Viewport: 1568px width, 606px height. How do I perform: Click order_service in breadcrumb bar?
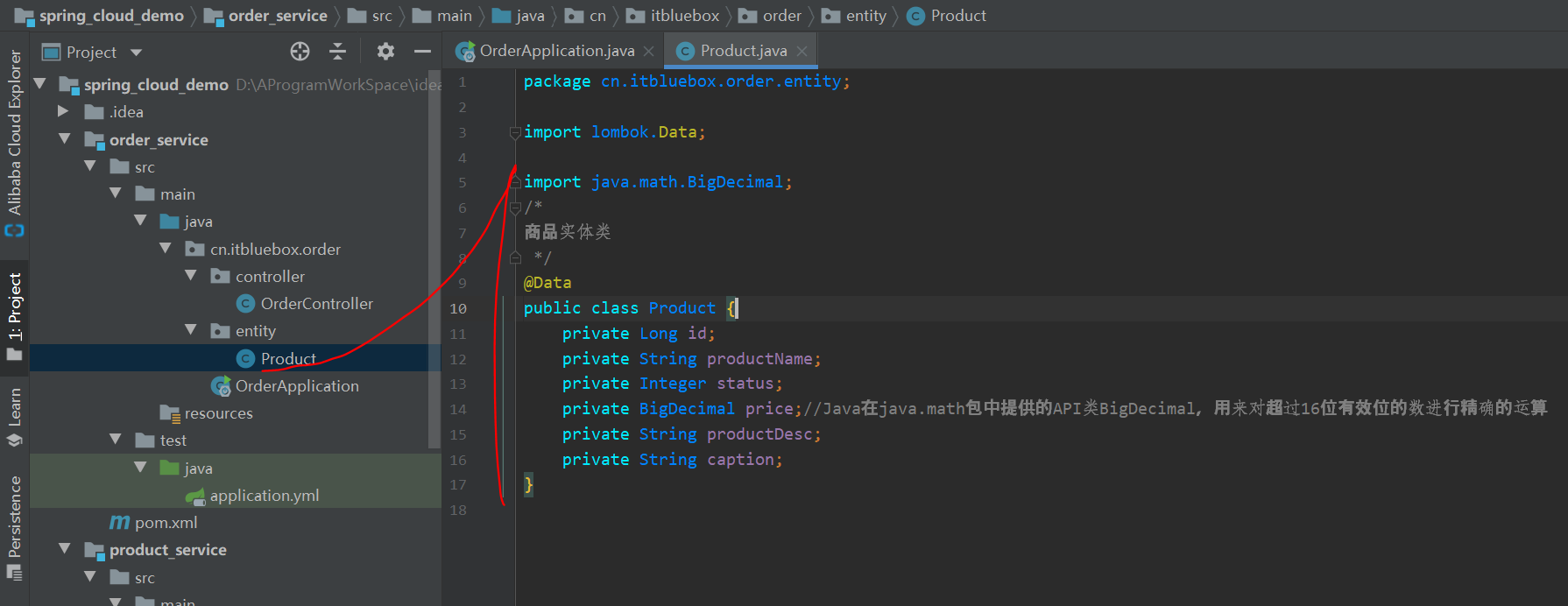click(x=277, y=16)
